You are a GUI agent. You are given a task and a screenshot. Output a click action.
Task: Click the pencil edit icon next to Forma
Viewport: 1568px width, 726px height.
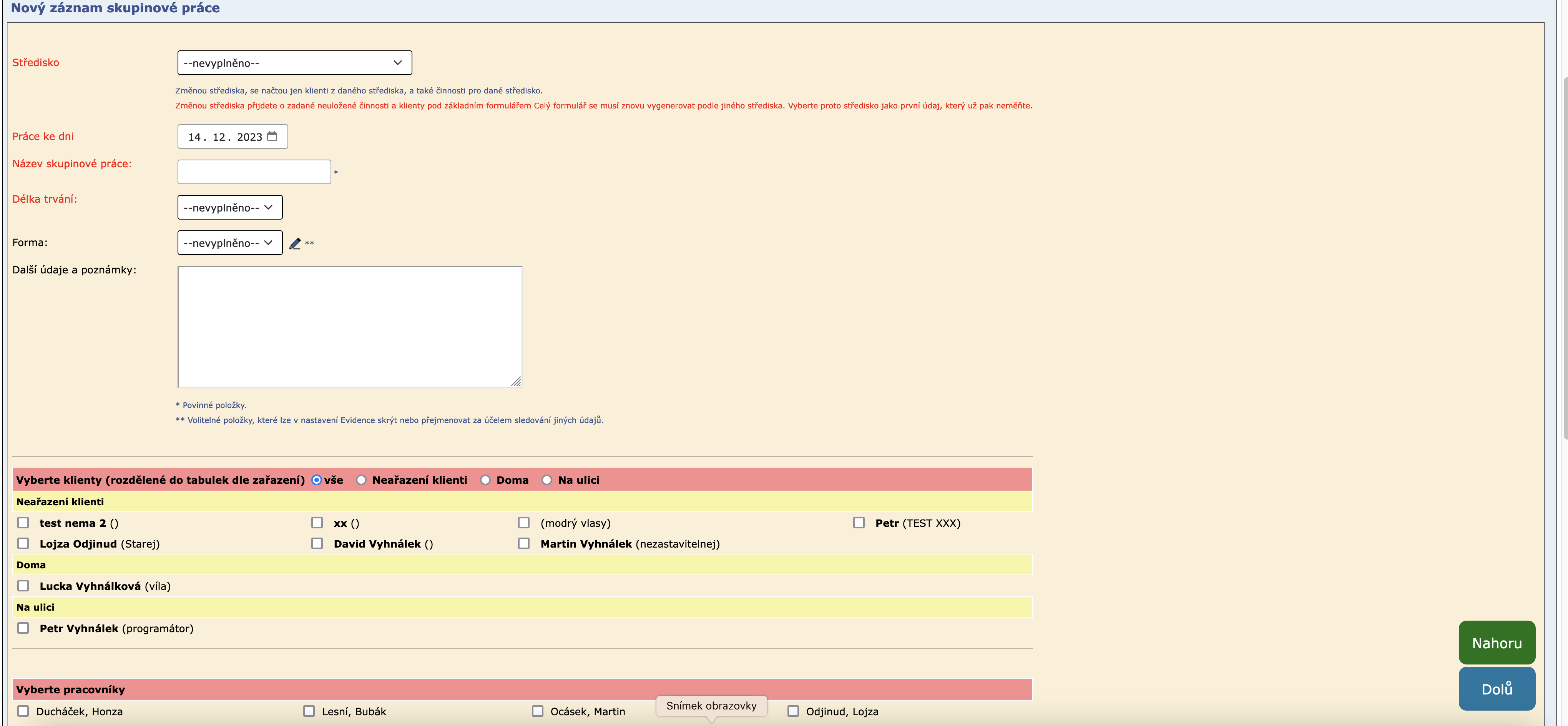295,243
